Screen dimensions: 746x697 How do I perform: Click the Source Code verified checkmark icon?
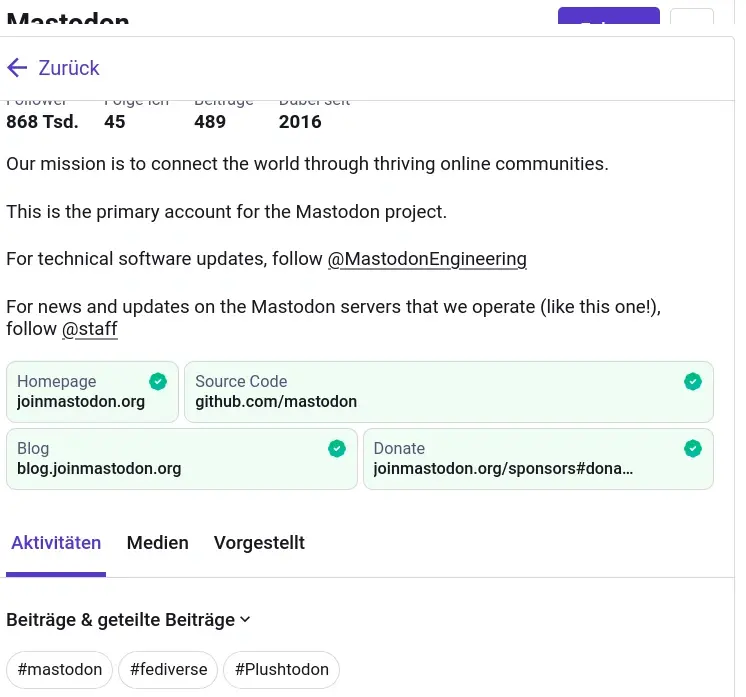pos(692,381)
